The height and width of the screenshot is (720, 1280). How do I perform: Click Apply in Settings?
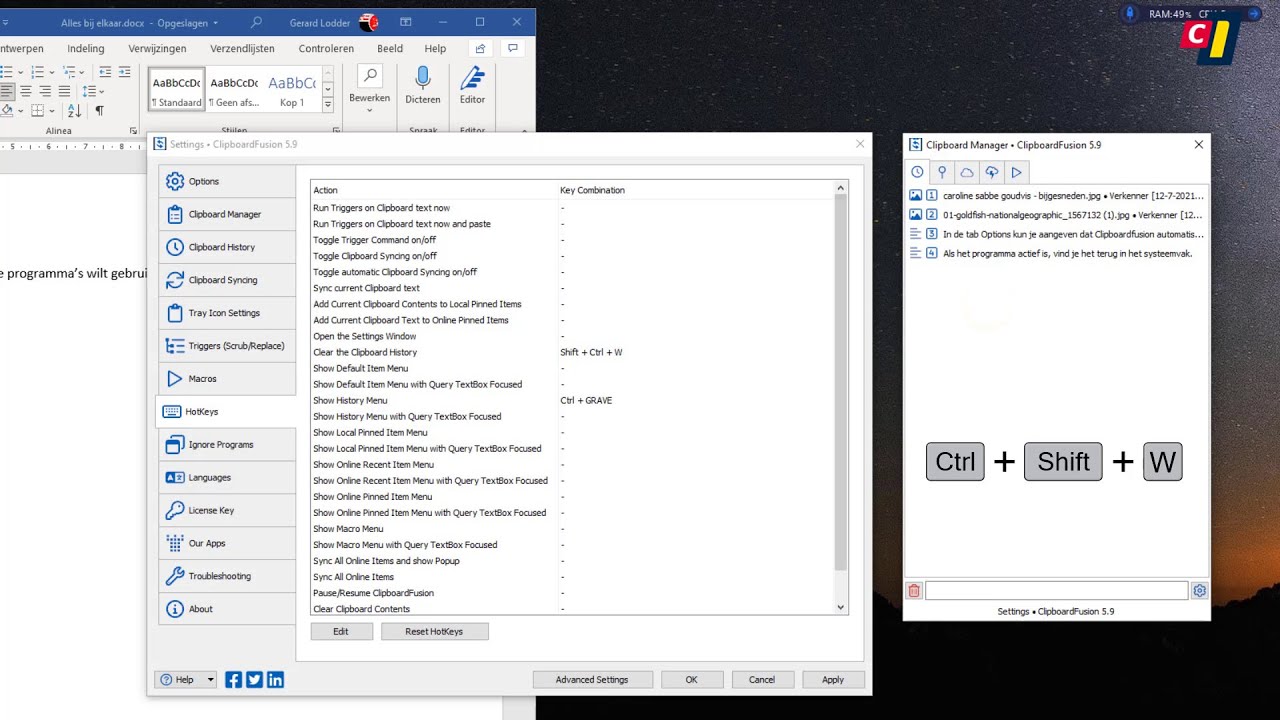click(833, 680)
